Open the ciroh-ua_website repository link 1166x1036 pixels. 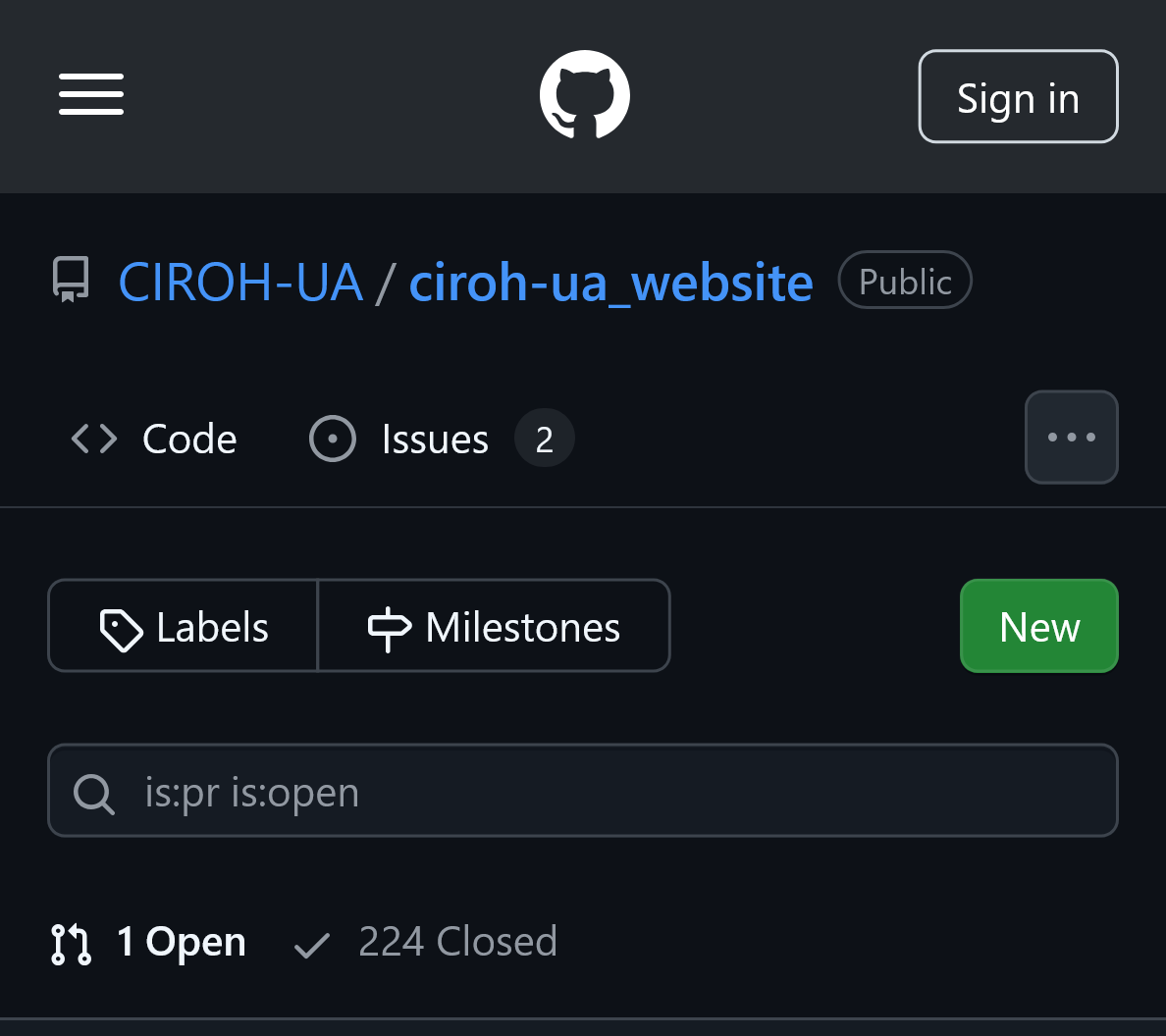pyautogui.click(x=610, y=281)
